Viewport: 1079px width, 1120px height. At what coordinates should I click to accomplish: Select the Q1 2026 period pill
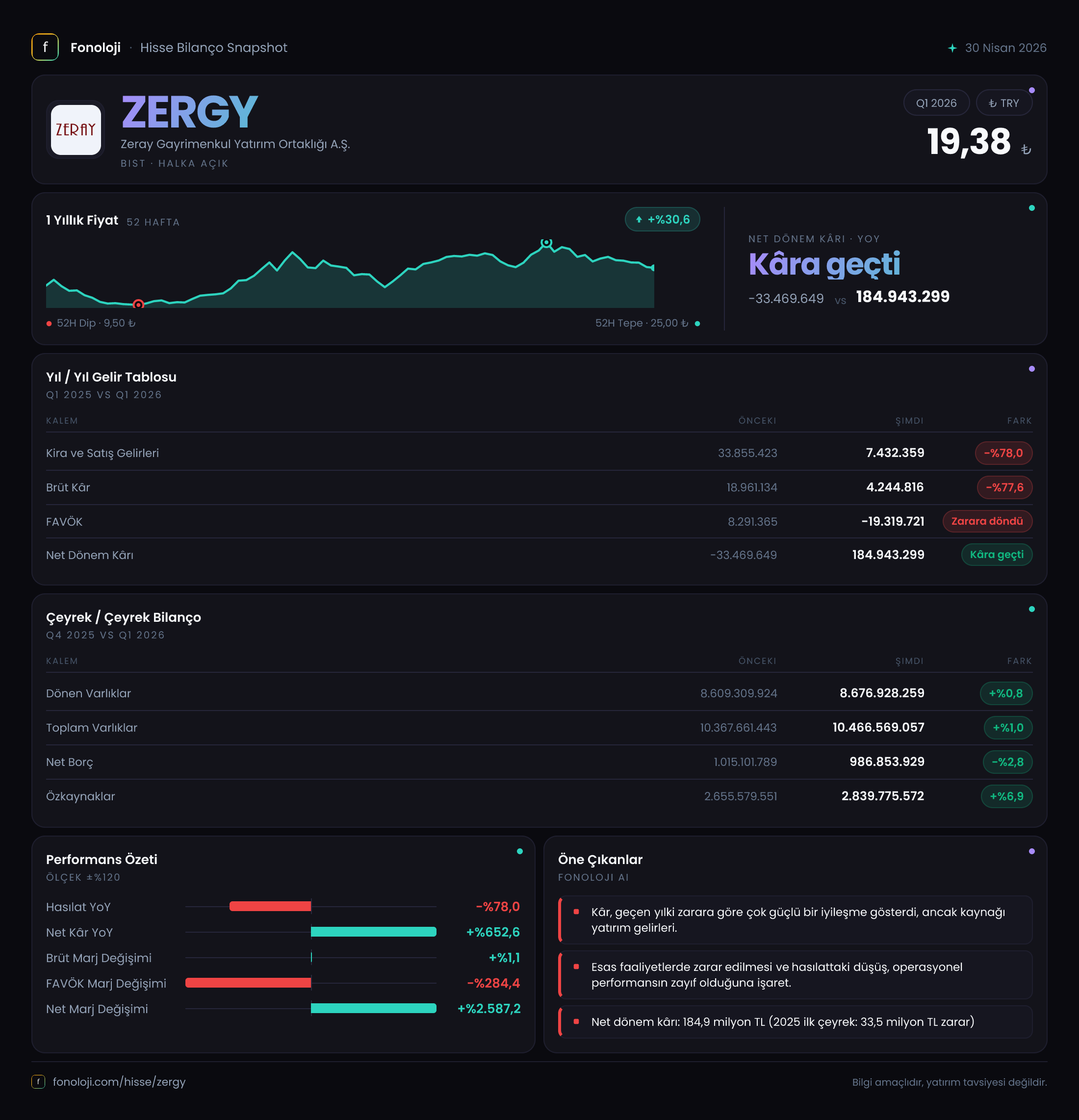tap(936, 103)
